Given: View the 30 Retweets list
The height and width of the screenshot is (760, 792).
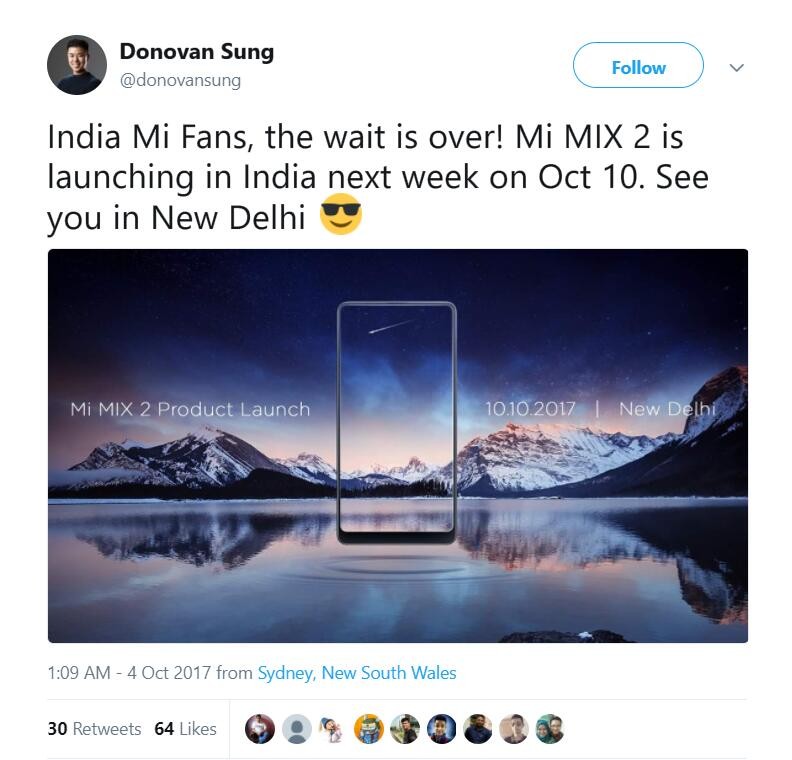Looking at the screenshot, I should [x=94, y=729].
